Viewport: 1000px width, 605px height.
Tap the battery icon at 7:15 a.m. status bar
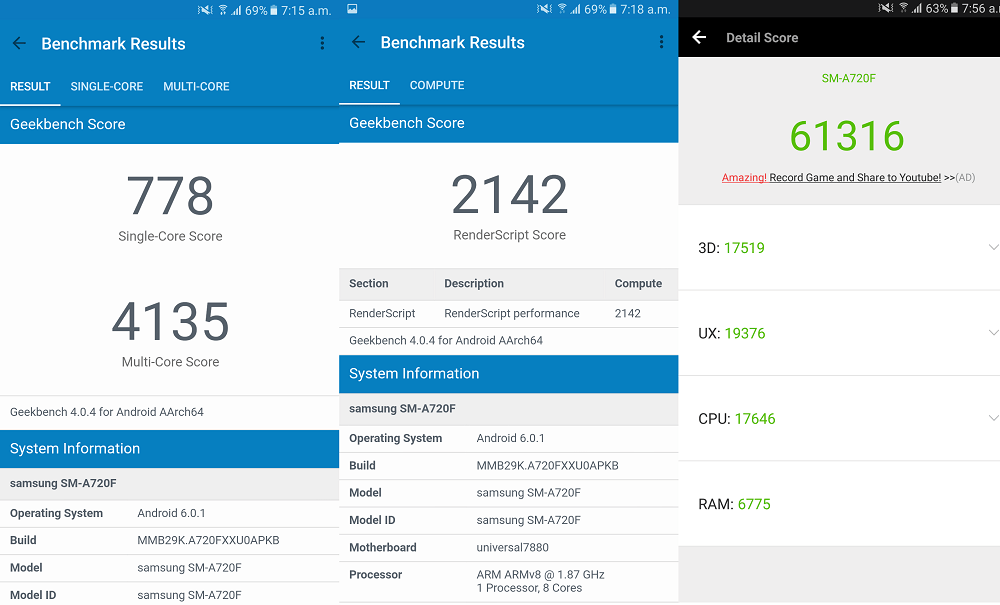274,10
